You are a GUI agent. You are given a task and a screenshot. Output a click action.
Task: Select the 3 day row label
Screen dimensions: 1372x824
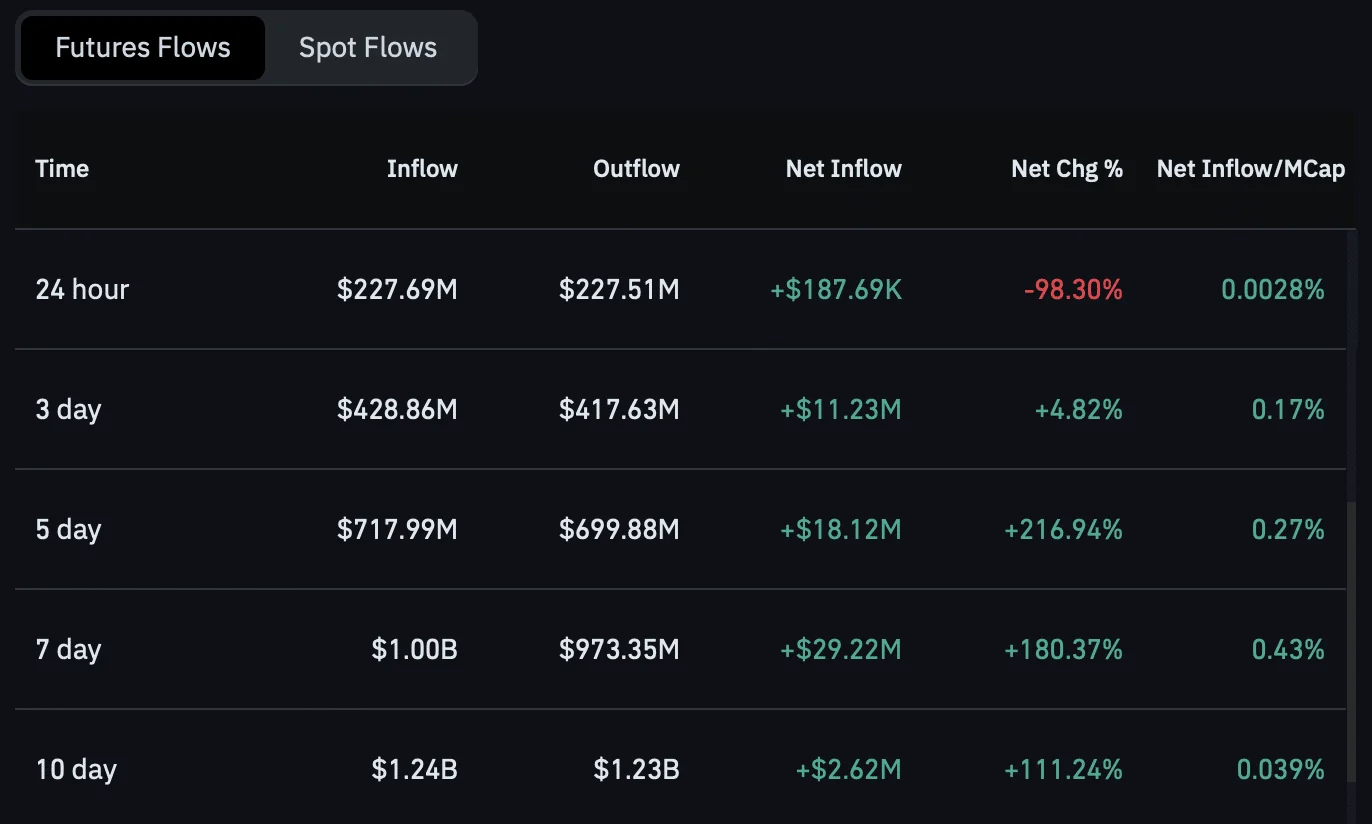tap(69, 410)
